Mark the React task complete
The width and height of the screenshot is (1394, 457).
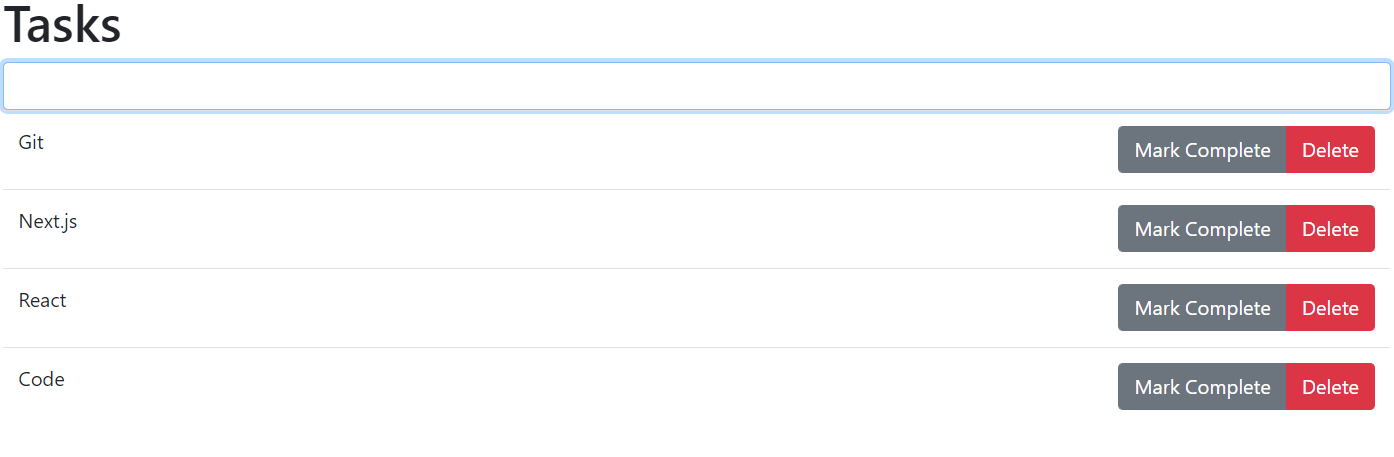point(1202,308)
